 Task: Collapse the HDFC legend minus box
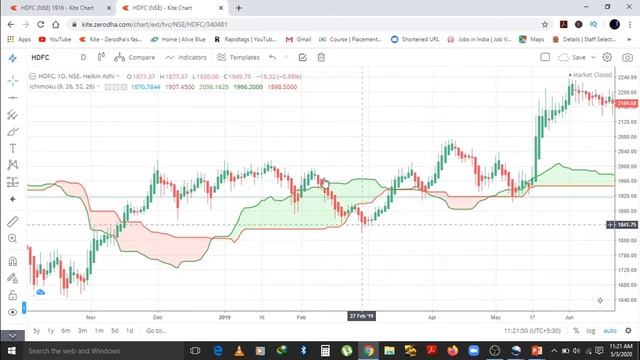click(x=32, y=76)
